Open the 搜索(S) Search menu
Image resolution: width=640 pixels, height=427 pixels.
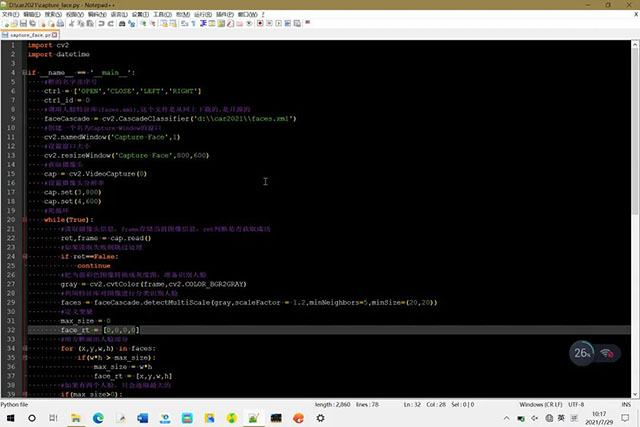[x=53, y=14]
